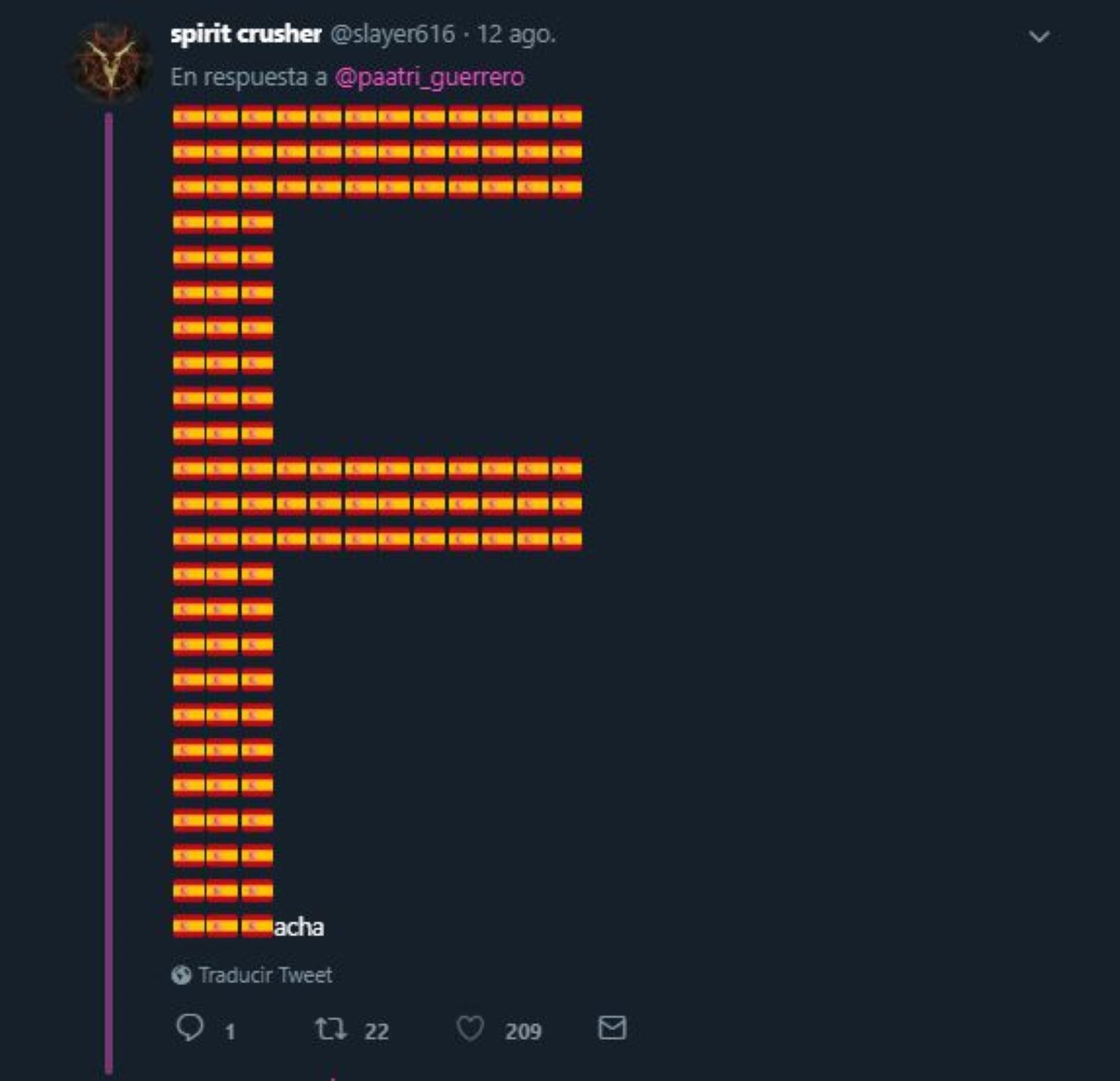Screen dimensions: 1120x1081
Task: Click the reply count showing 1
Action: click(230, 1032)
